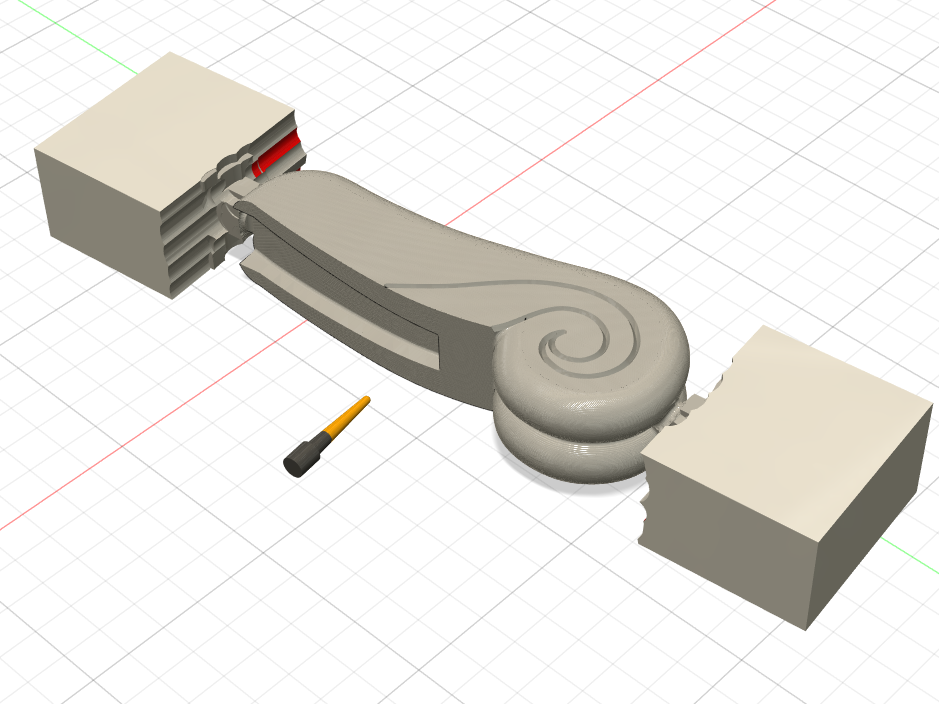Select the lower rounded lobe beneath the spiral

(x=570, y=445)
